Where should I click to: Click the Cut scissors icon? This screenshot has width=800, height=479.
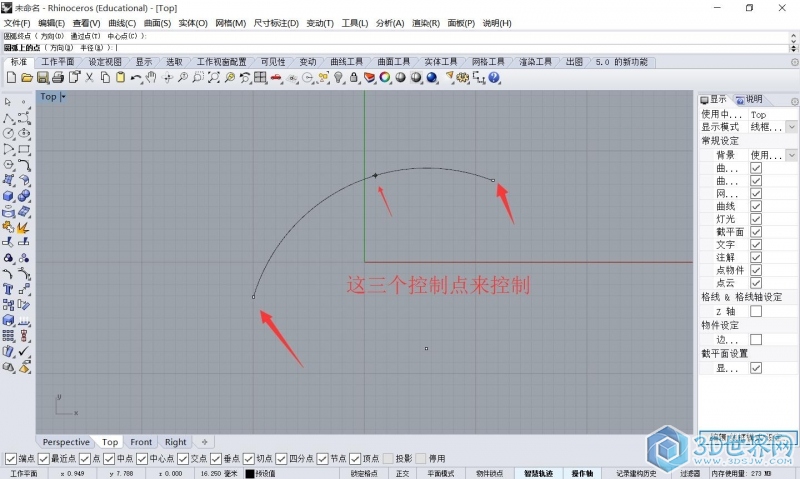click(89, 78)
